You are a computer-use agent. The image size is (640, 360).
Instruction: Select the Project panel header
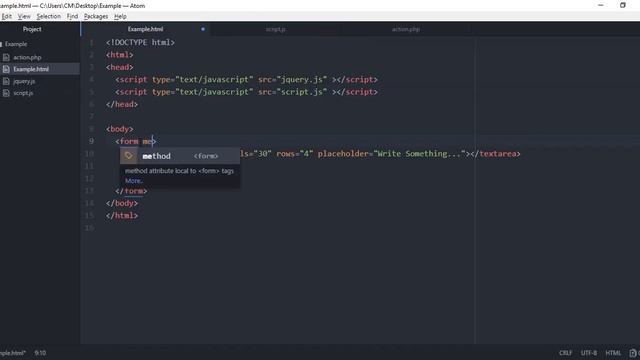32,29
